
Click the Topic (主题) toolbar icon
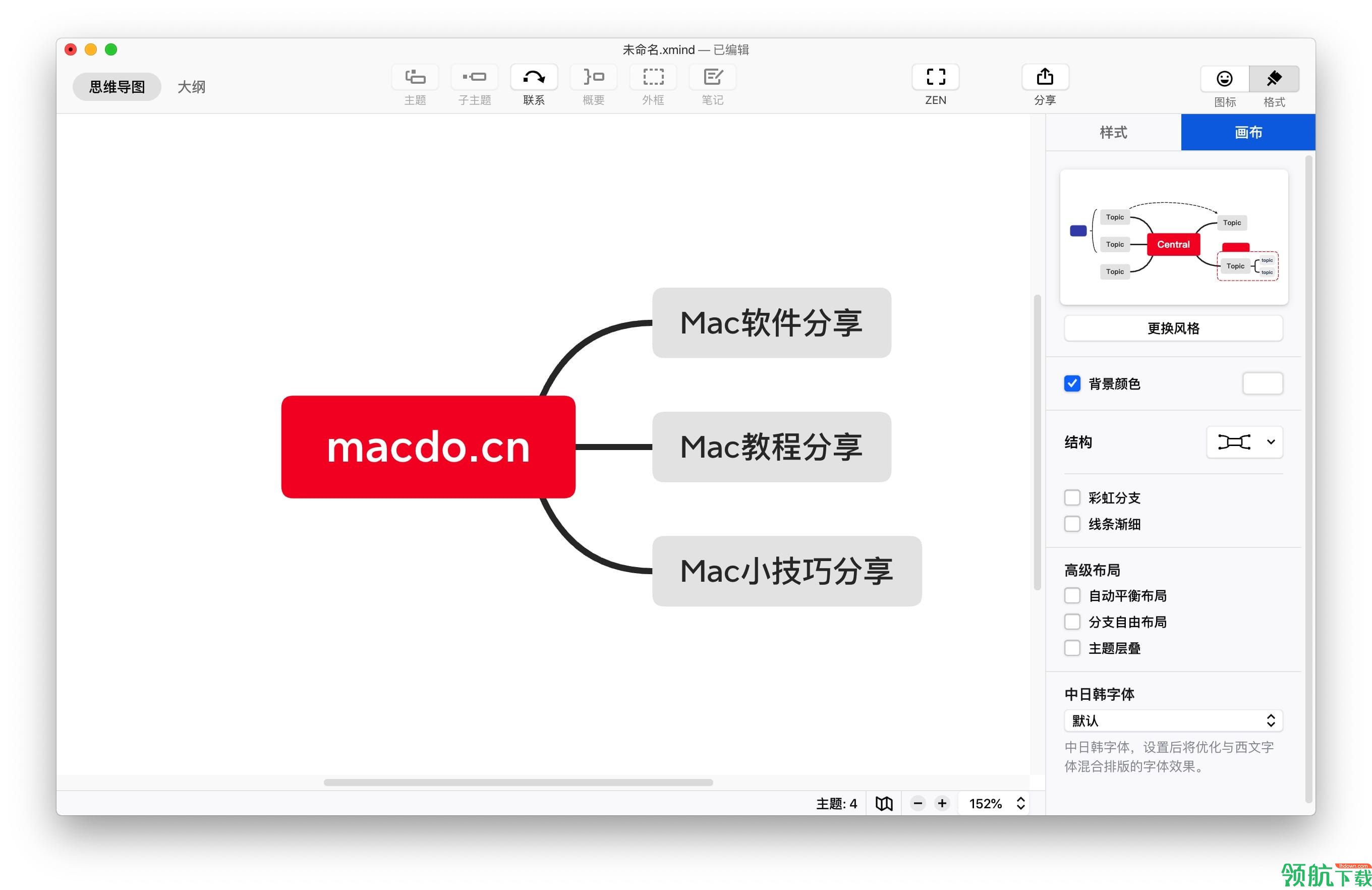(415, 77)
